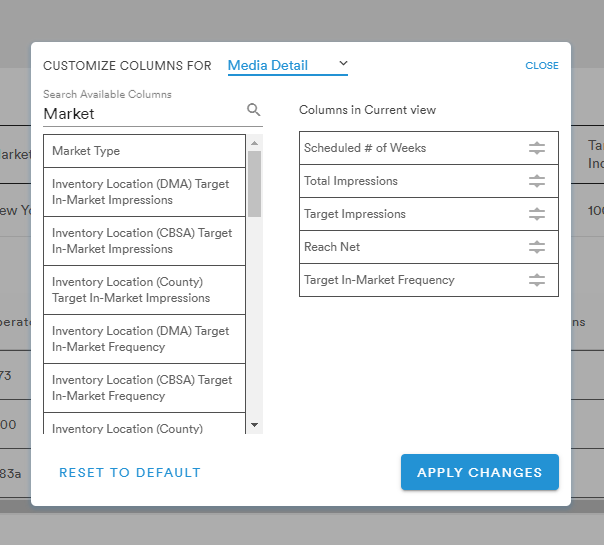Select Inventory Location (DMA) Target In-Market Frequency

[144, 339]
